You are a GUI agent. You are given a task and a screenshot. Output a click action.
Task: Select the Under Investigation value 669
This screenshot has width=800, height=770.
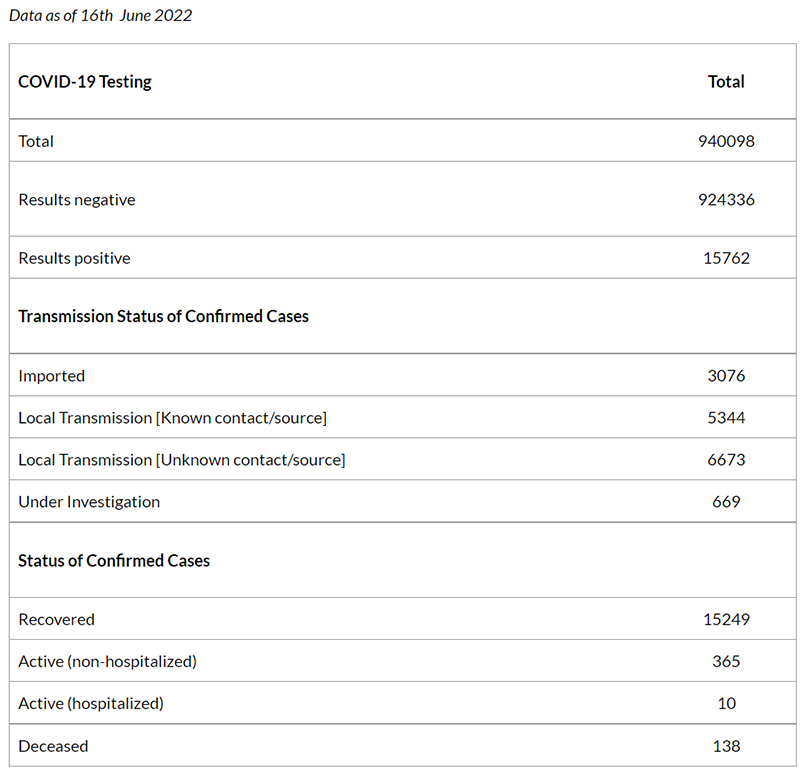[726, 502]
